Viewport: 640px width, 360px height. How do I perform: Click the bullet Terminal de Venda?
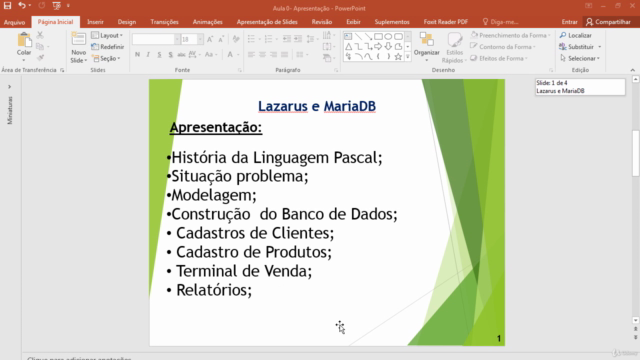239,271
